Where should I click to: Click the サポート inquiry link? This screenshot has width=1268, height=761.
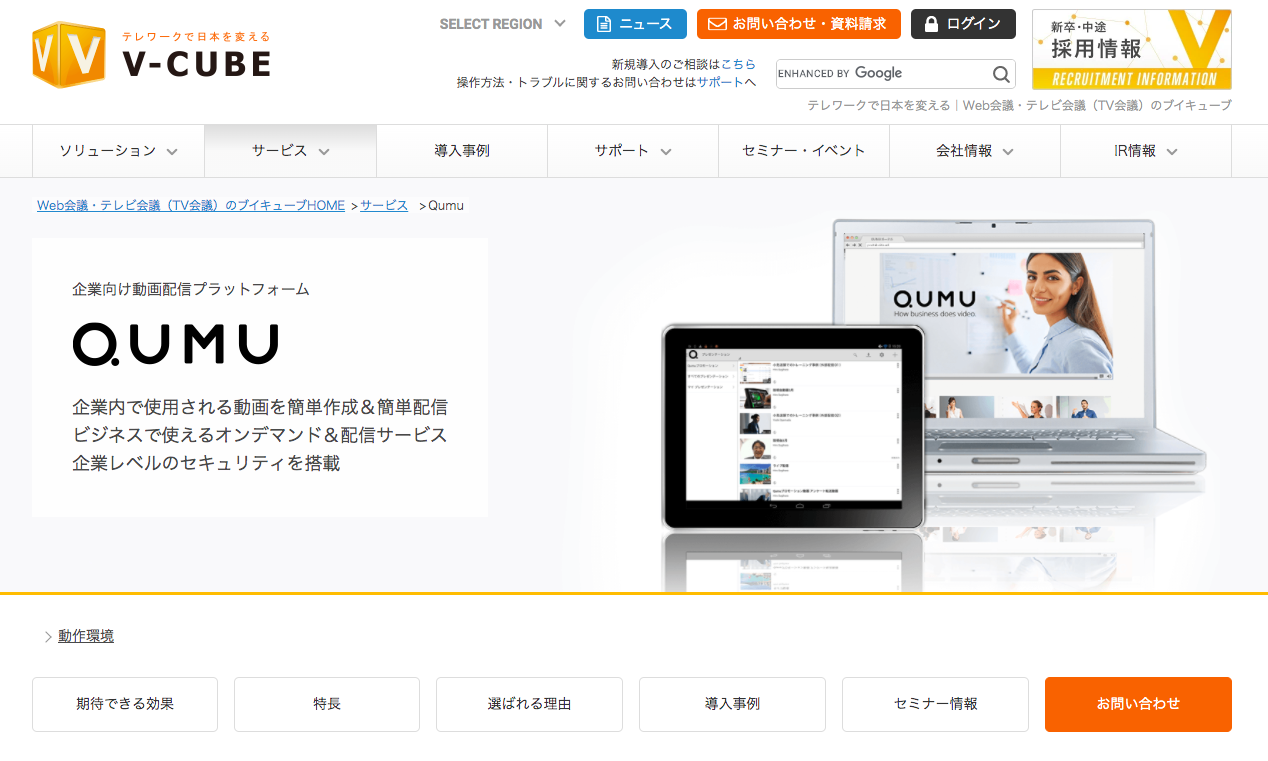pyautogui.click(x=720, y=82)
